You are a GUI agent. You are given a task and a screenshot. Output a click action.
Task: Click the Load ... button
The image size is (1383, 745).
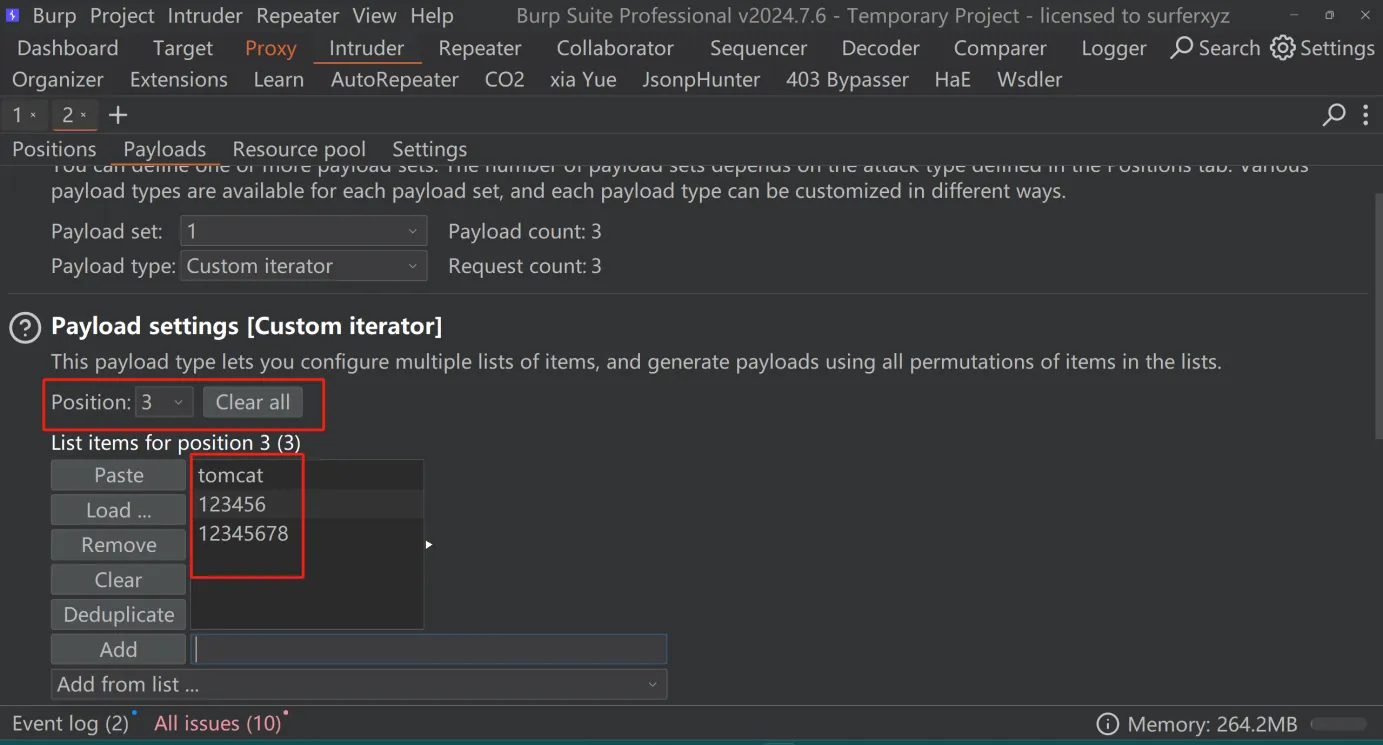coord(118,510)
